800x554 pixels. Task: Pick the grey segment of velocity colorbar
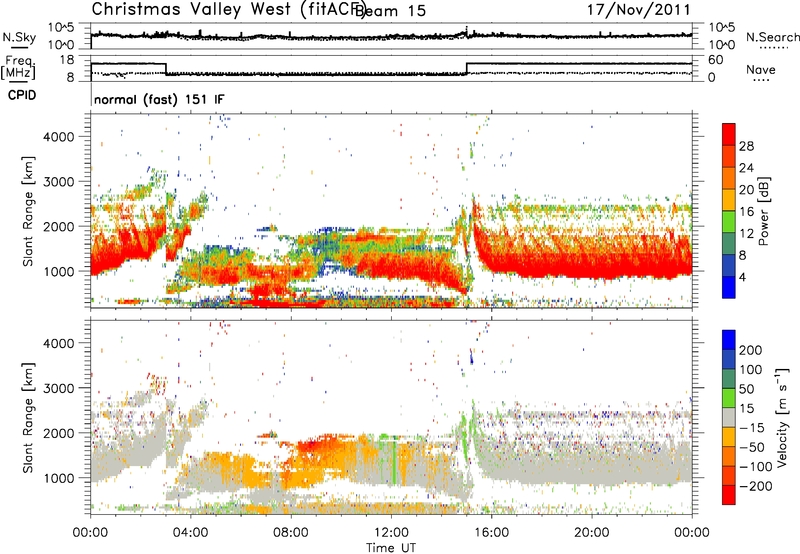point(729,417)
